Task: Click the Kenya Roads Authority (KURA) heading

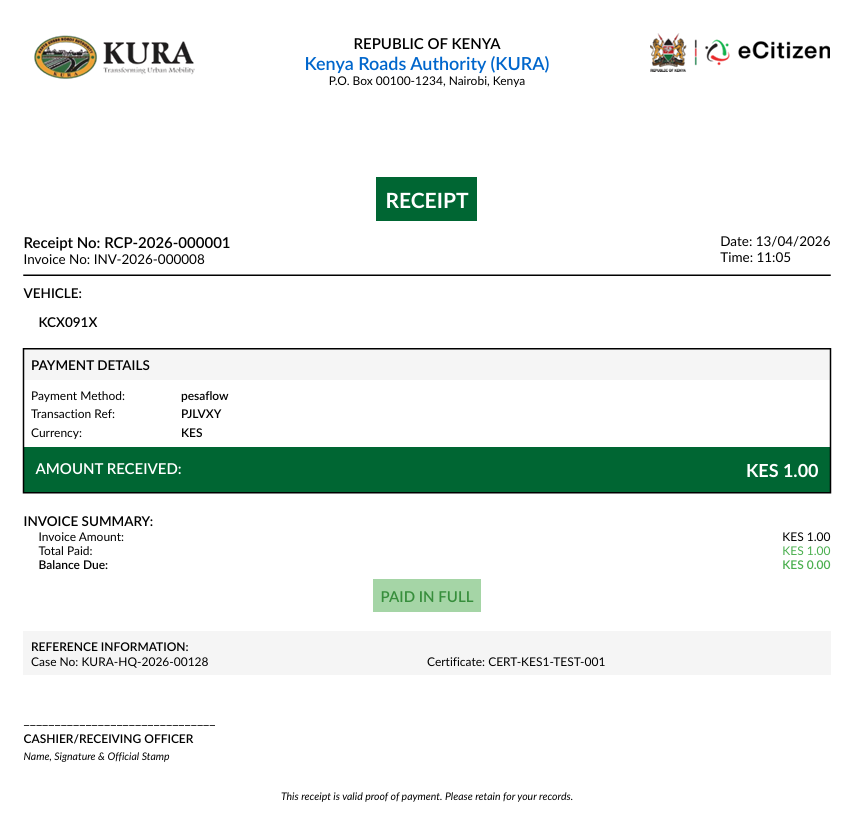Action: (427, 64)
